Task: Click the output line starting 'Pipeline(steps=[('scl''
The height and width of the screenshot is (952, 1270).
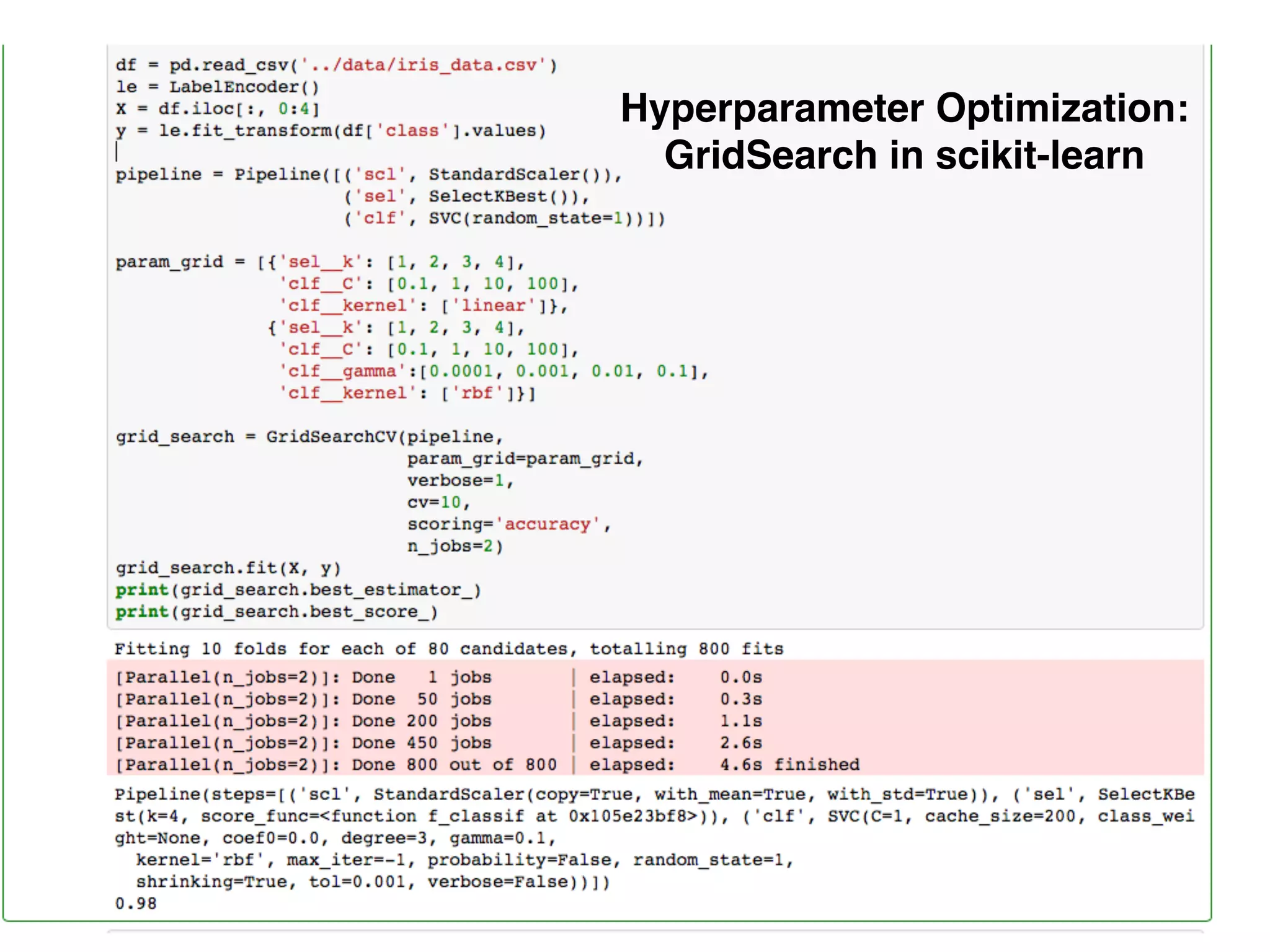Action: tap(655, 795)
